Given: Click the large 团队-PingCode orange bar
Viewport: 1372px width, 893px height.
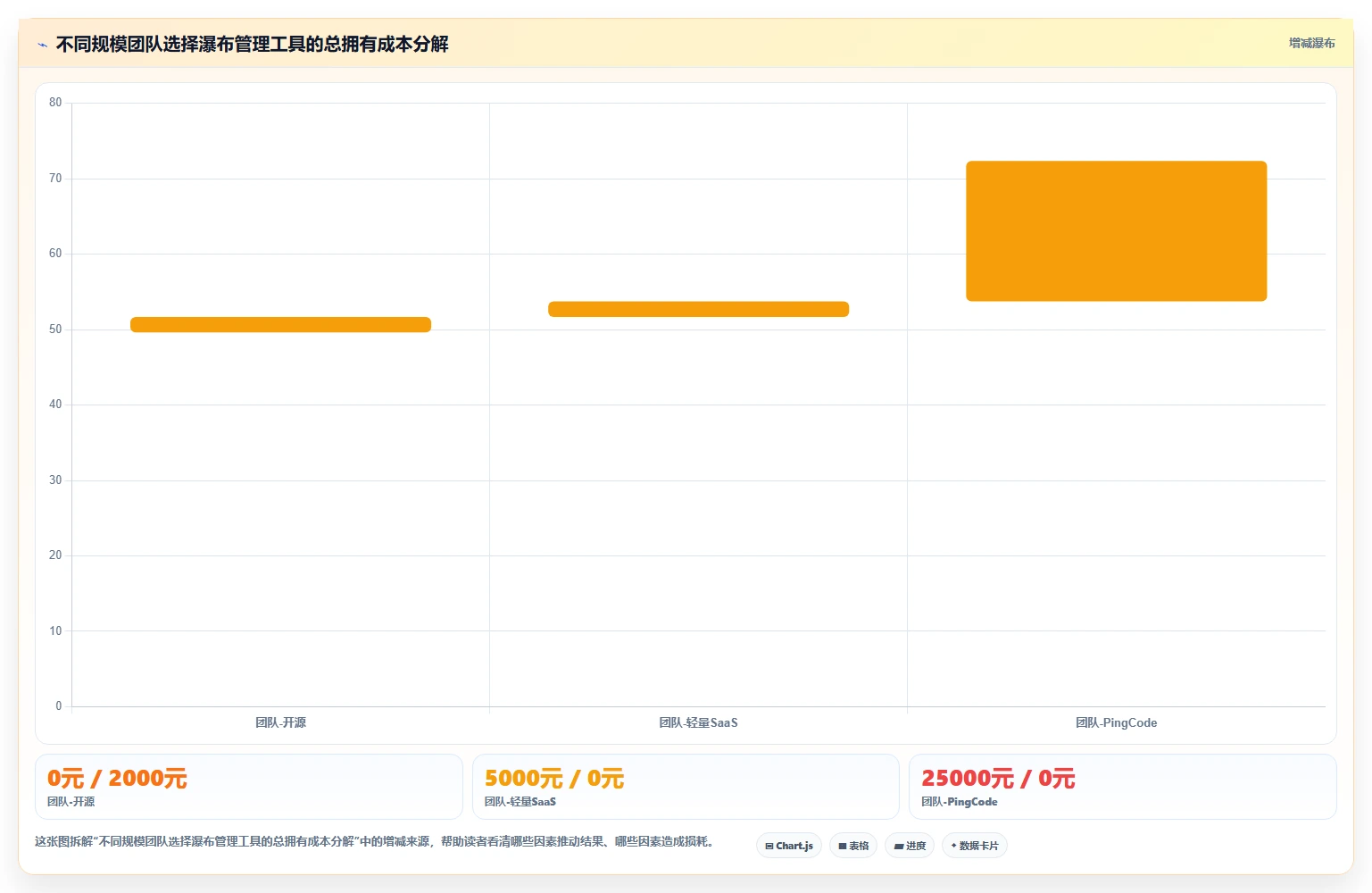Looking at the screenshot, I should click(x=1116, y=231).
